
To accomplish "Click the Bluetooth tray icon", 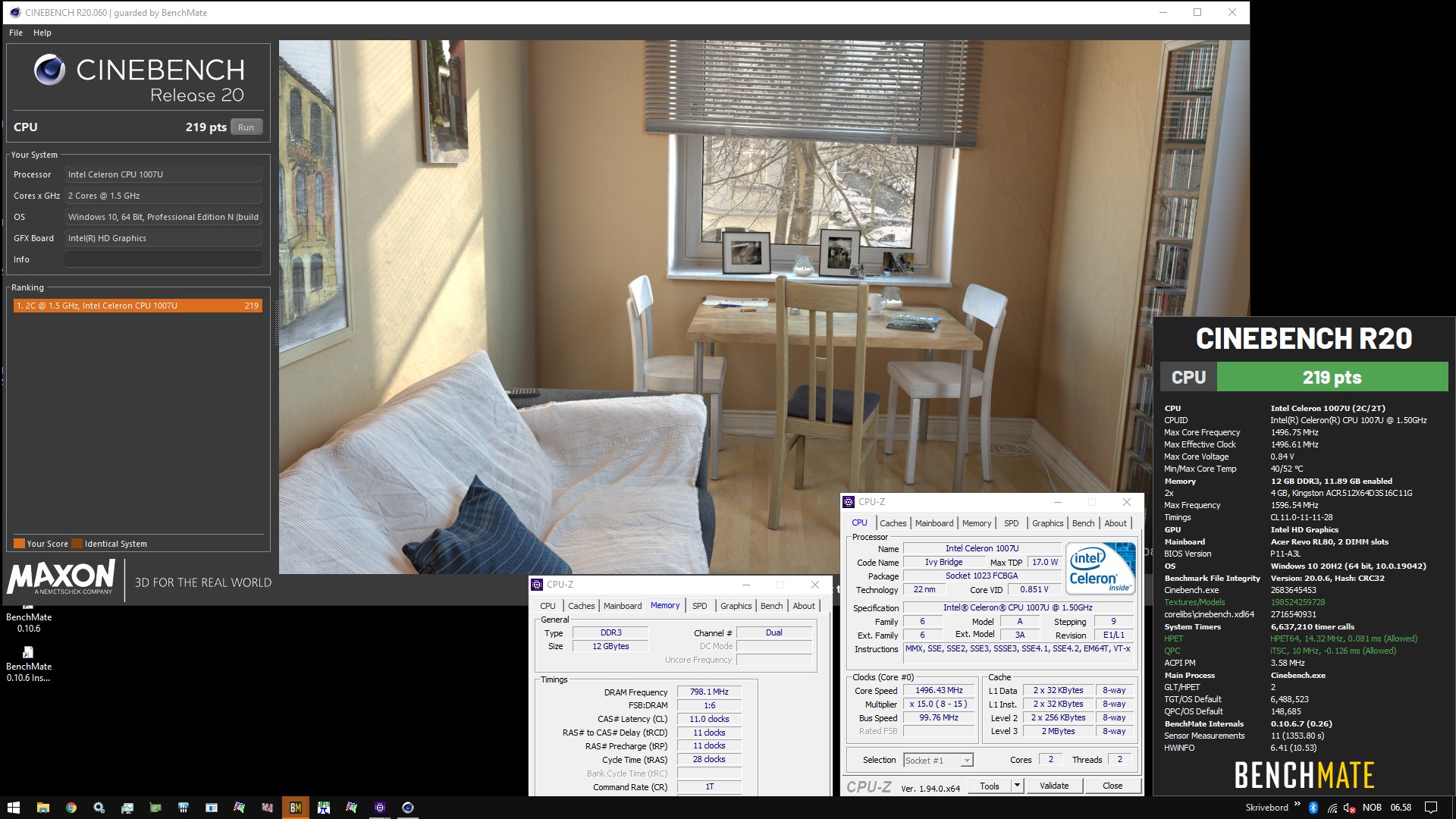I will 1313,808.
